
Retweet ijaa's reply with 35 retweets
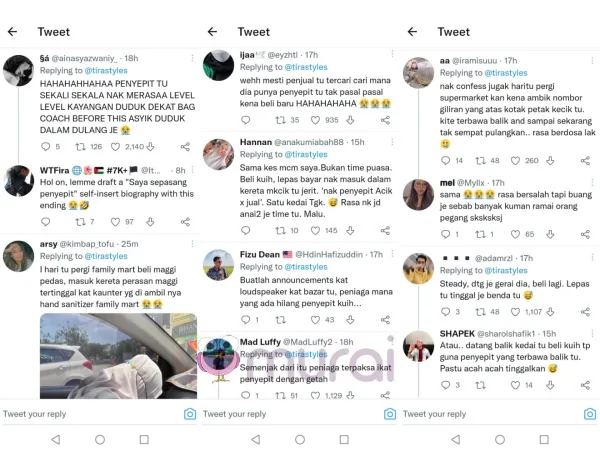(x=280, y=120)
